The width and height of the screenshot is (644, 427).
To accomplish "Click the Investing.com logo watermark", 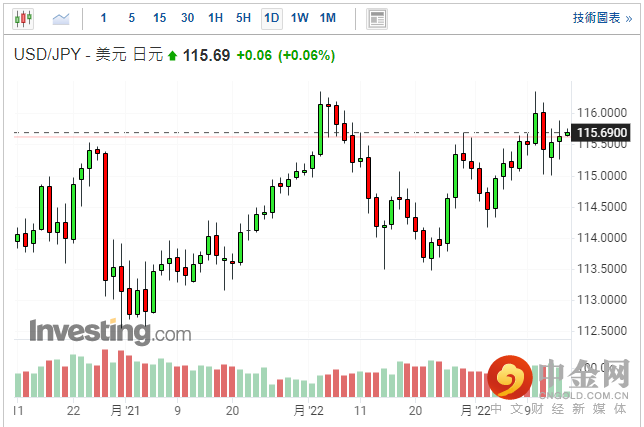I will [110, 331].
